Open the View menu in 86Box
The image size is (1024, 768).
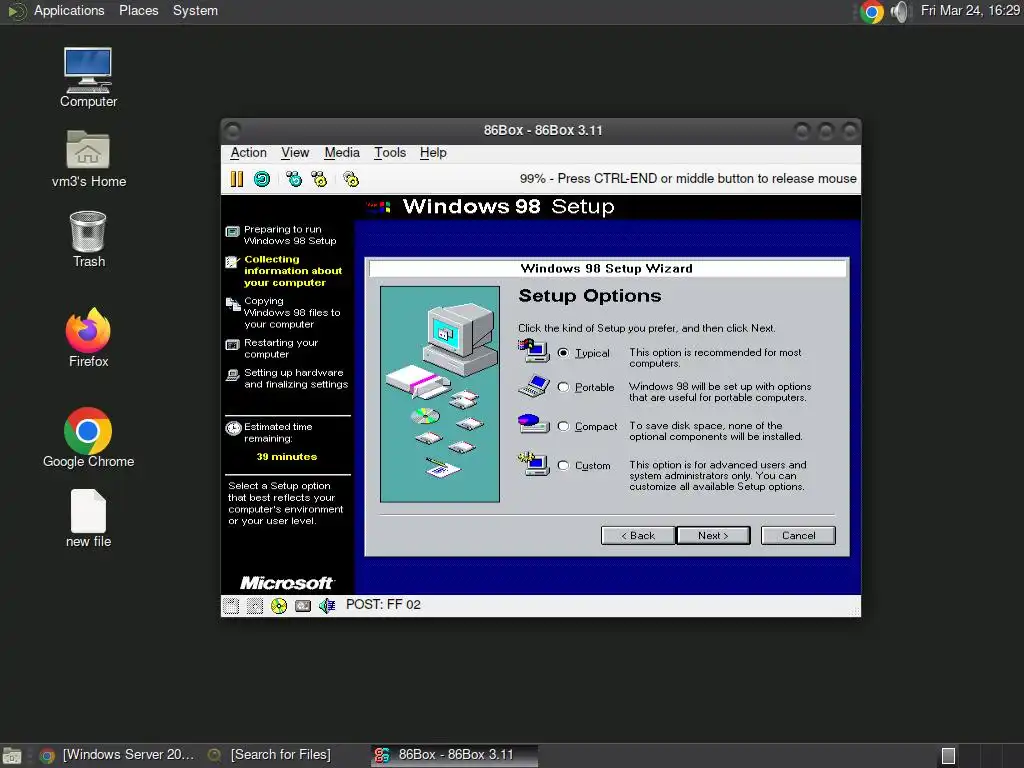(295, 153)
